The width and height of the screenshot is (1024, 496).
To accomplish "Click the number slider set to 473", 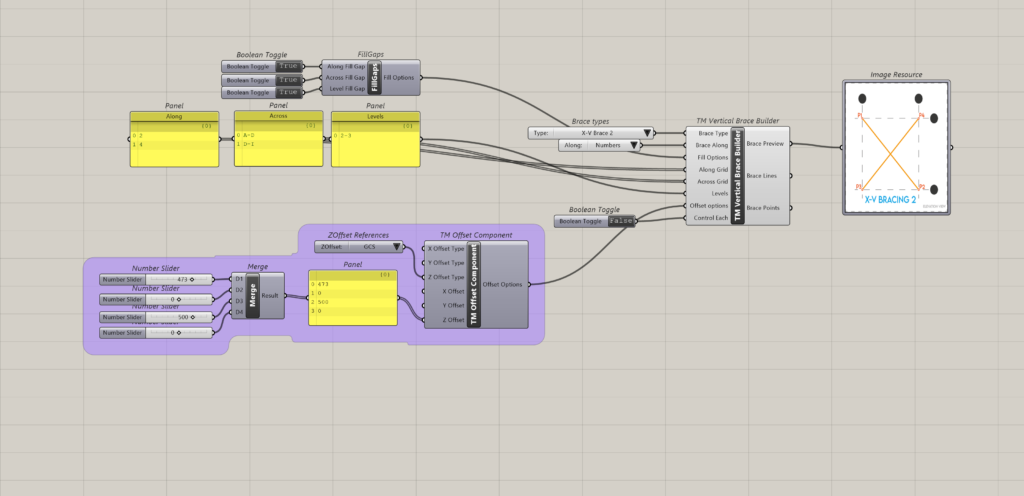I will (x=156, y=280).
